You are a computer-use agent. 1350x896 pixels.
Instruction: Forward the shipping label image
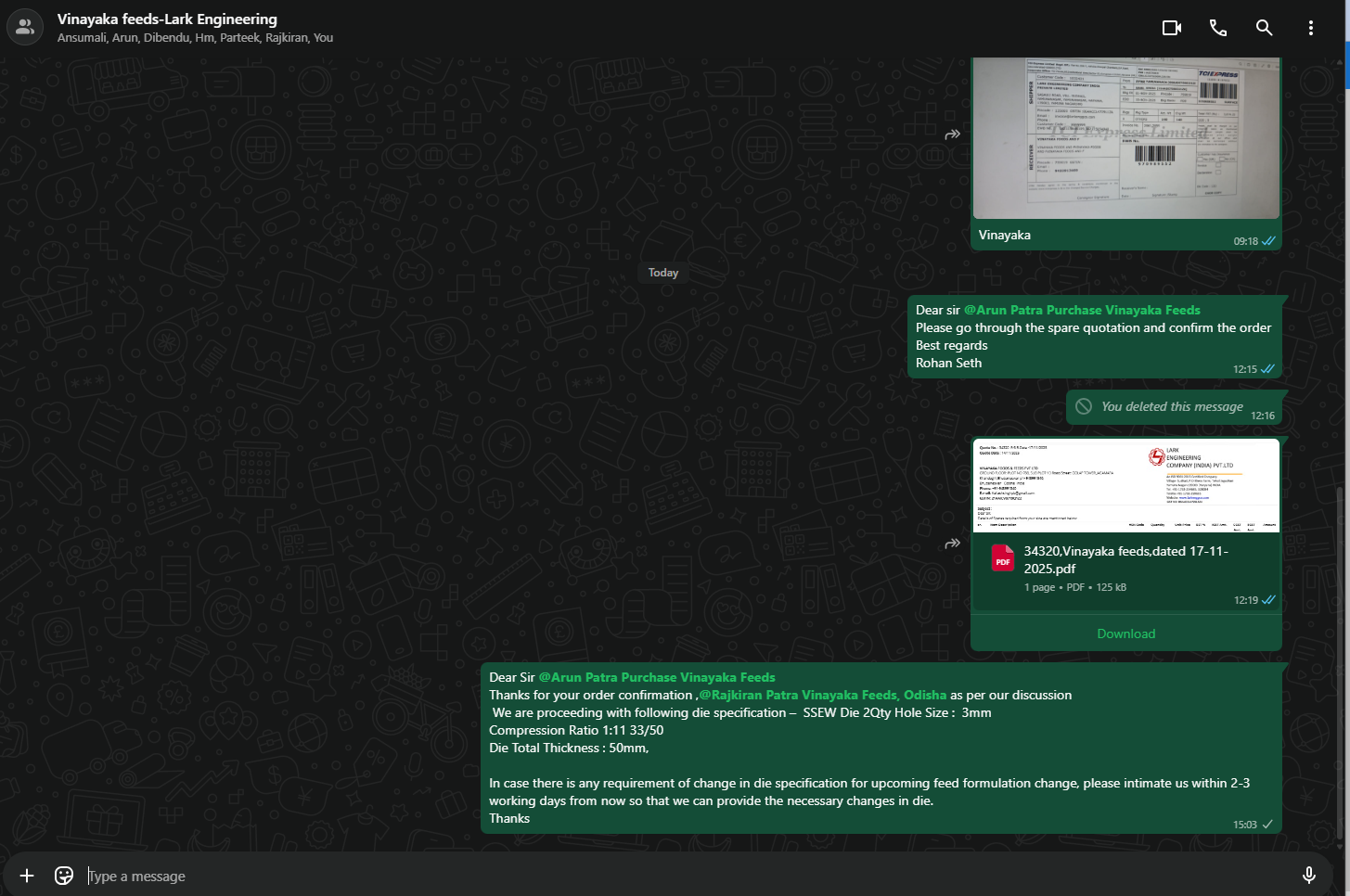pos(952,134)
